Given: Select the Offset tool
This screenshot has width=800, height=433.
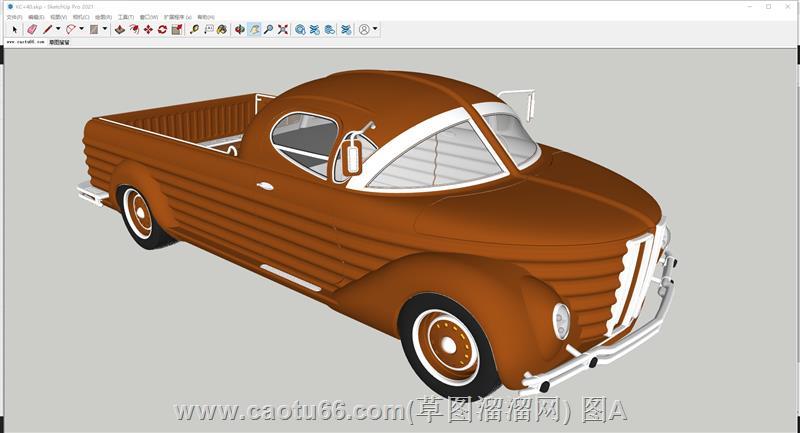Looking at the screenshot, I should 134,30.
